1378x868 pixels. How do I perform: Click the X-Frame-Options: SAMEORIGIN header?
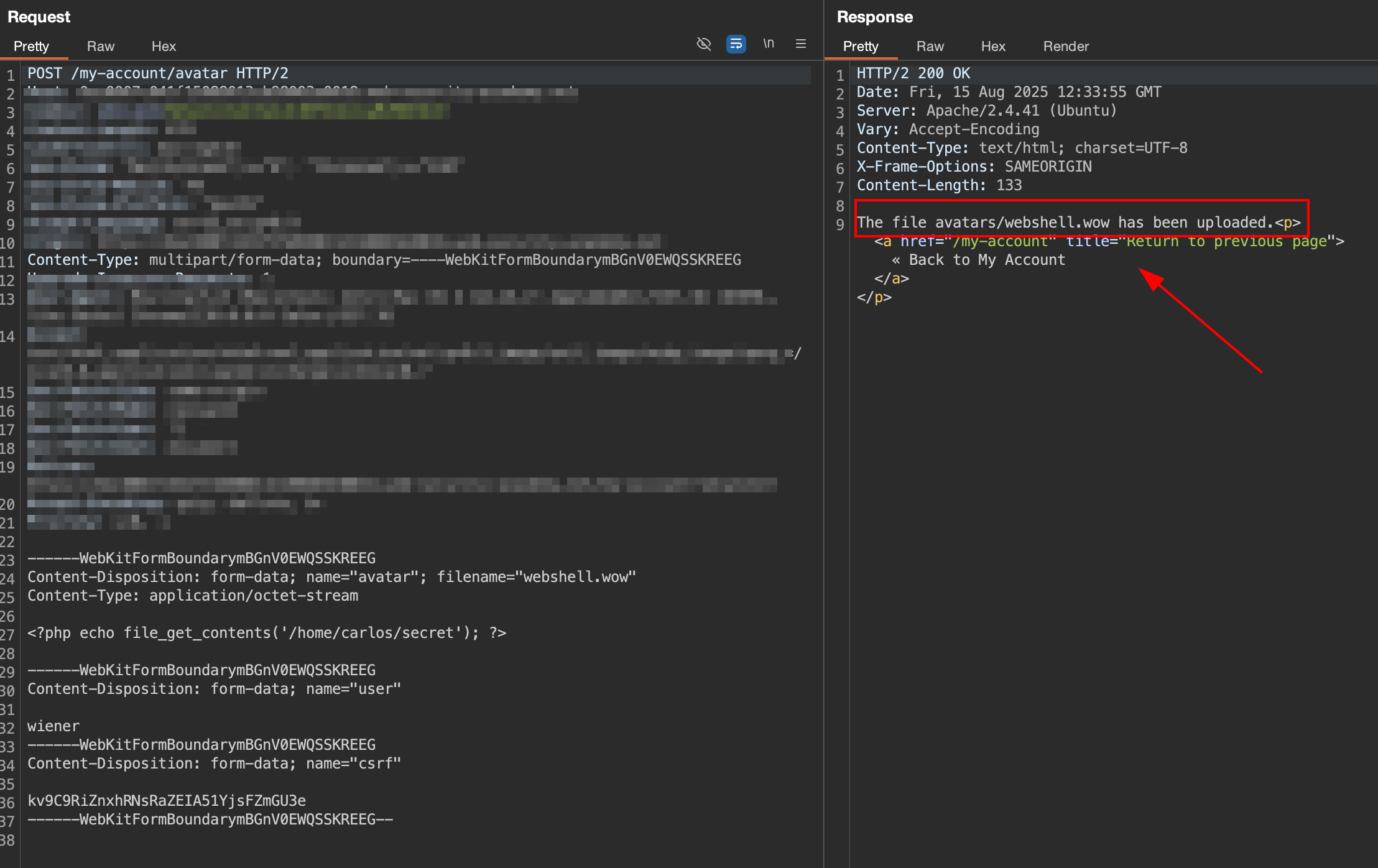tap(974, 167)
